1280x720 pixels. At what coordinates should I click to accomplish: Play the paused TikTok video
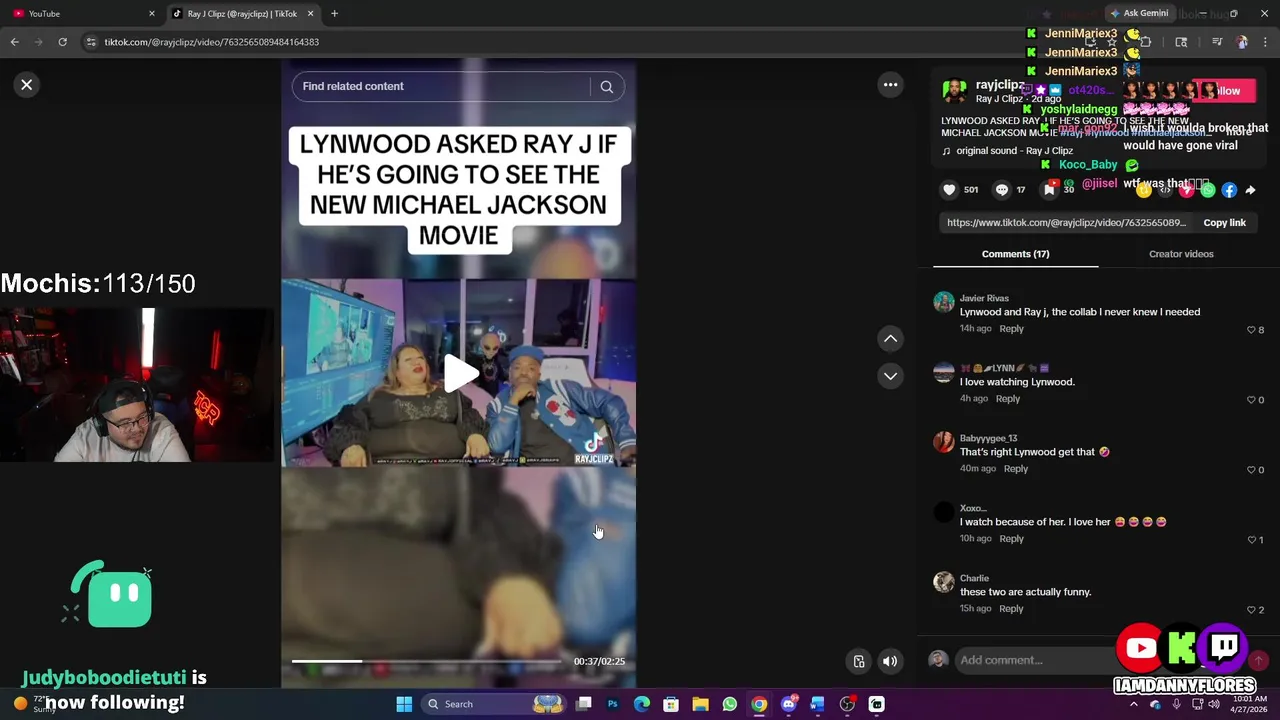point(459,373)
